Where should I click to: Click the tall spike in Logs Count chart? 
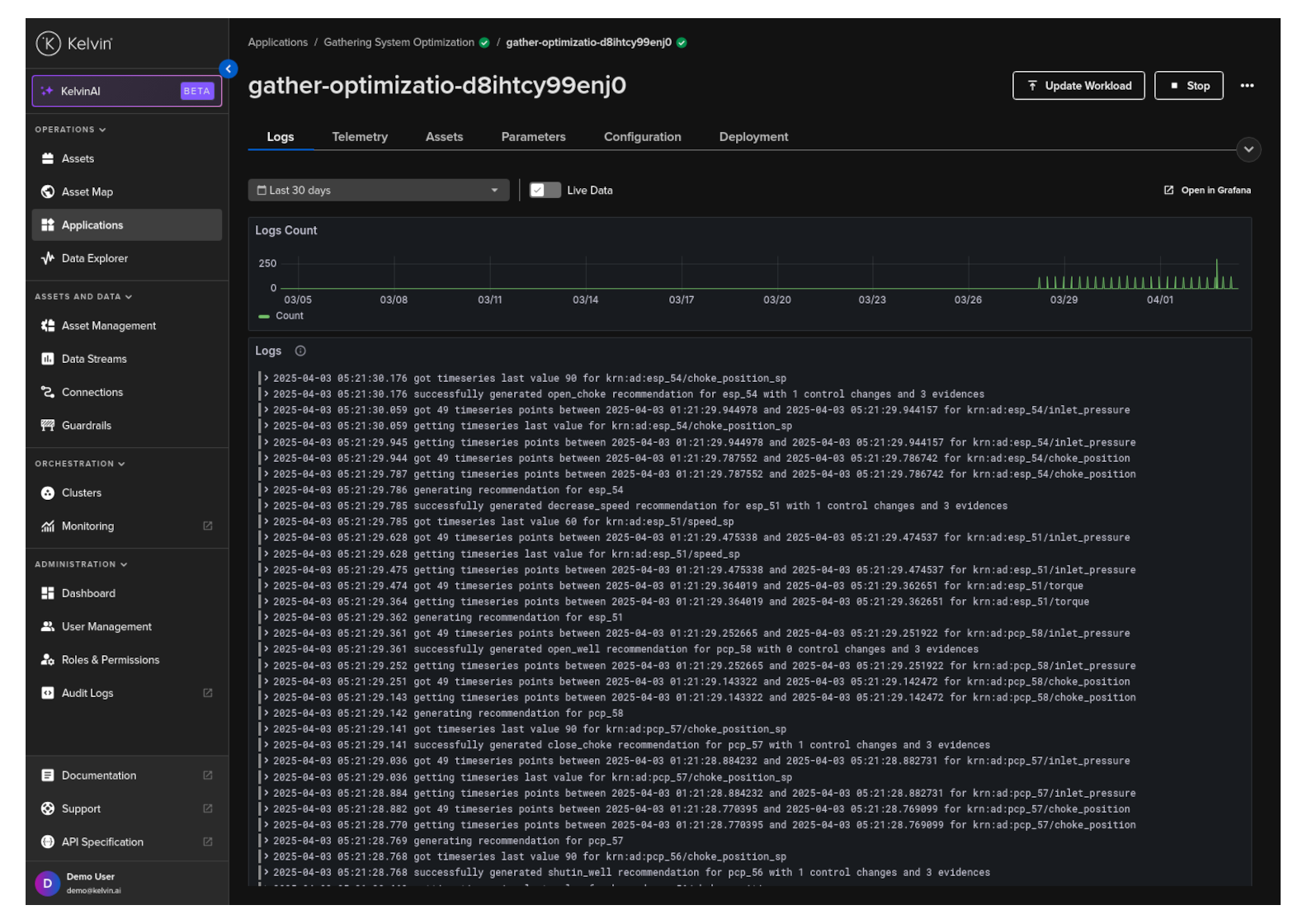(1216, 274)
